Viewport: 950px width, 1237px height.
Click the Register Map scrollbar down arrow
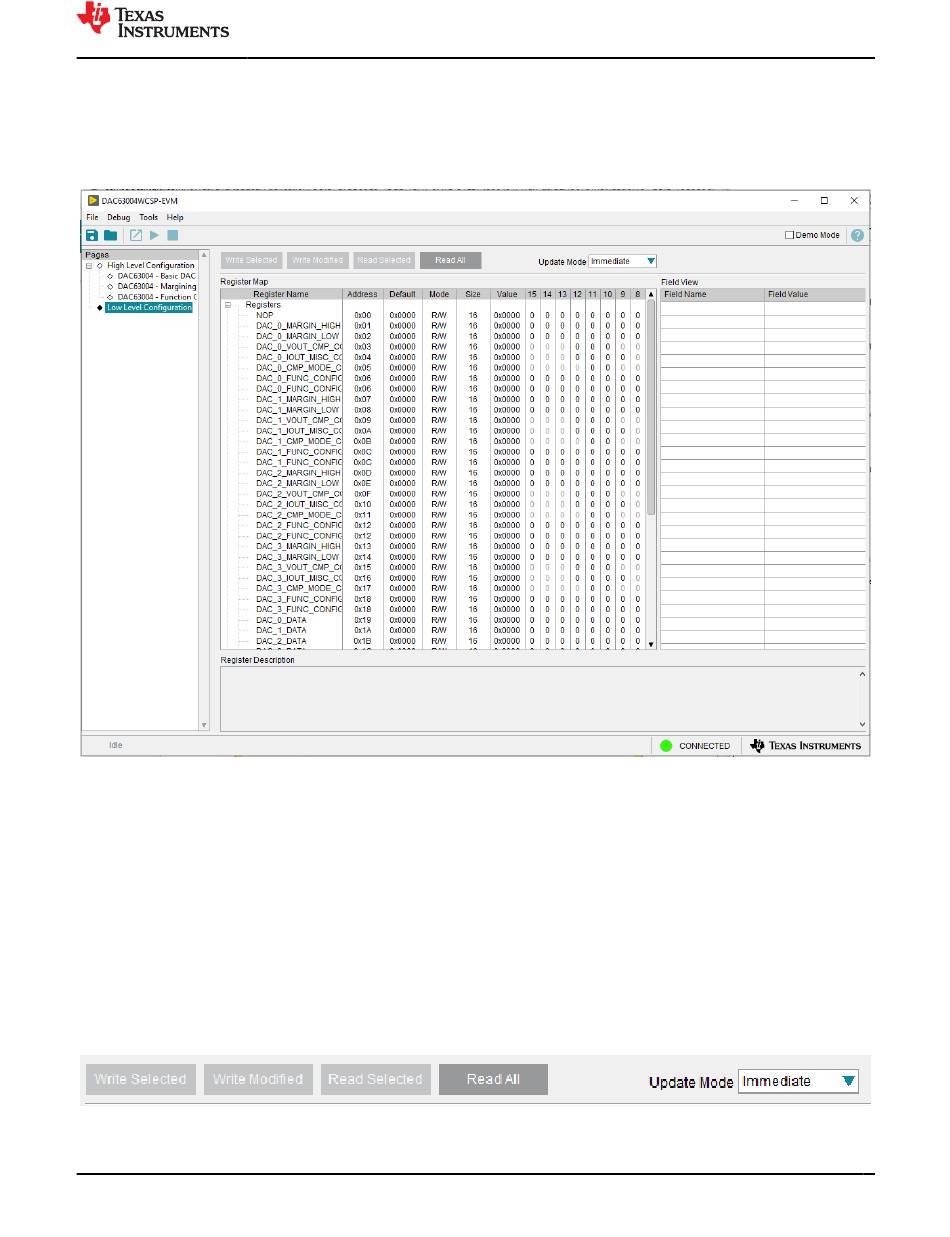click(651, 644)
